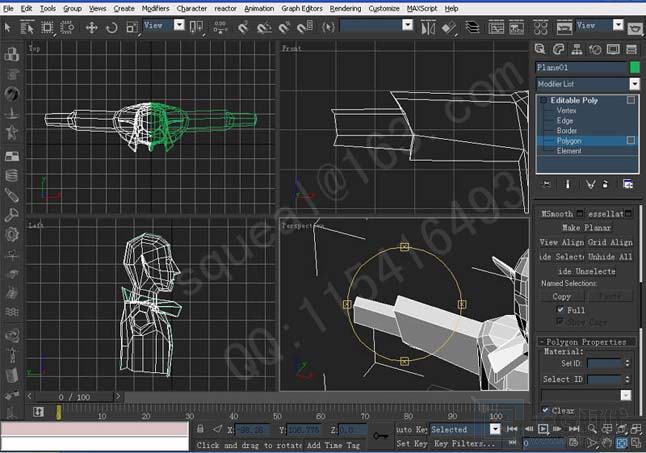Click the Quick Render teapot icon
646x453 pixels.
point(633,26)
